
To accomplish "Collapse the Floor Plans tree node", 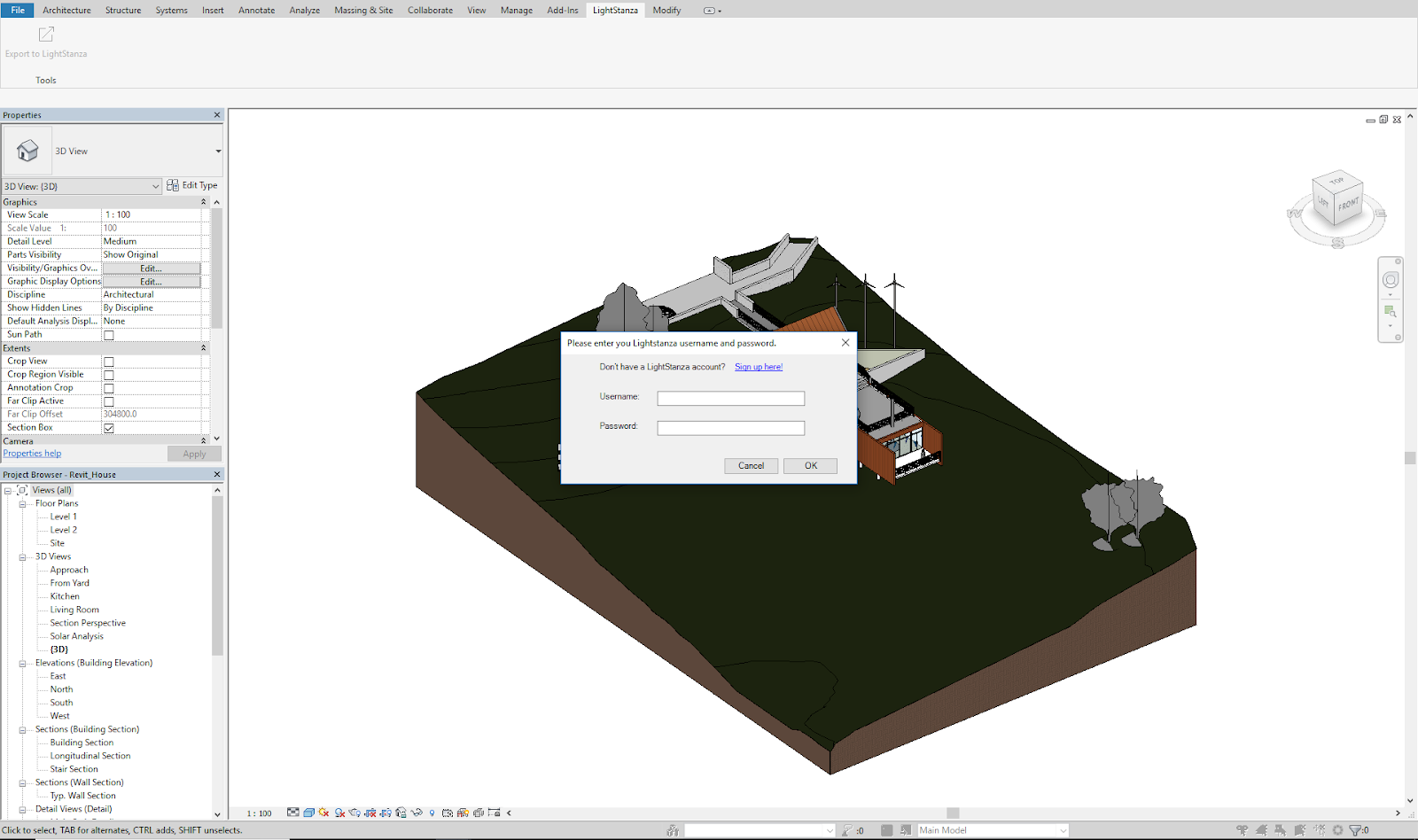I will pos(22,503).
